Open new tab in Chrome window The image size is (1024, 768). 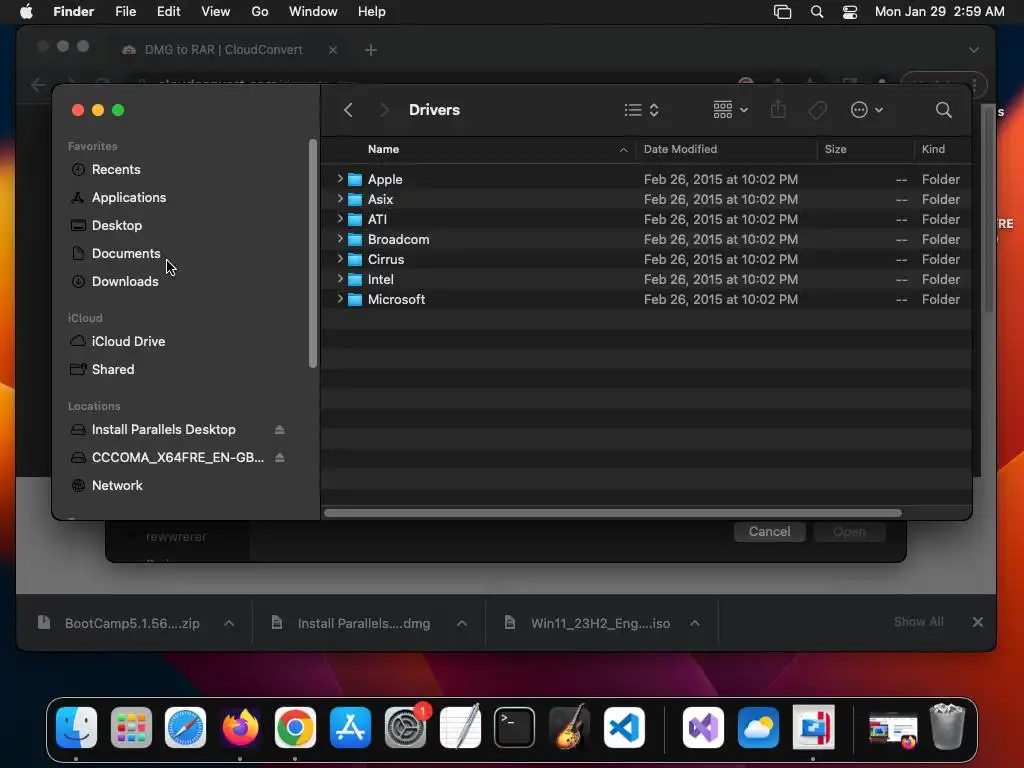pyautogui.click(x=371, y=50)
